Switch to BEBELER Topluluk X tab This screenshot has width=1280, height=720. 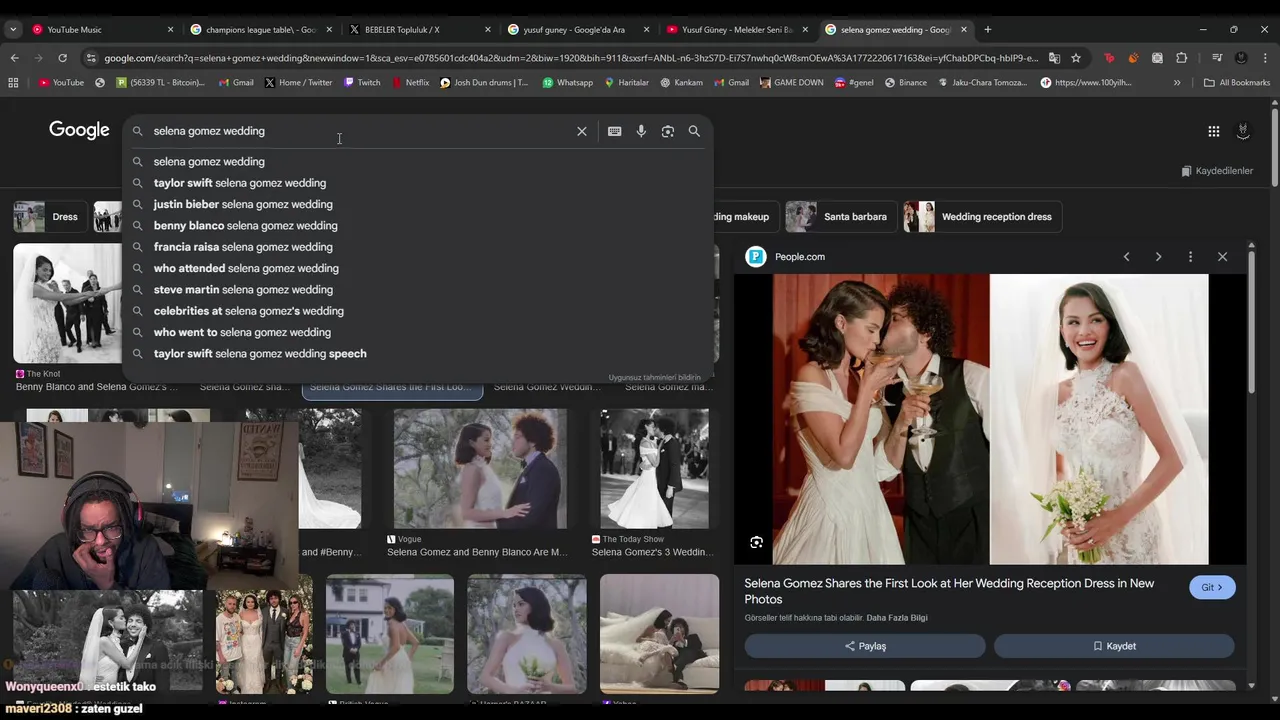[402, 30]
